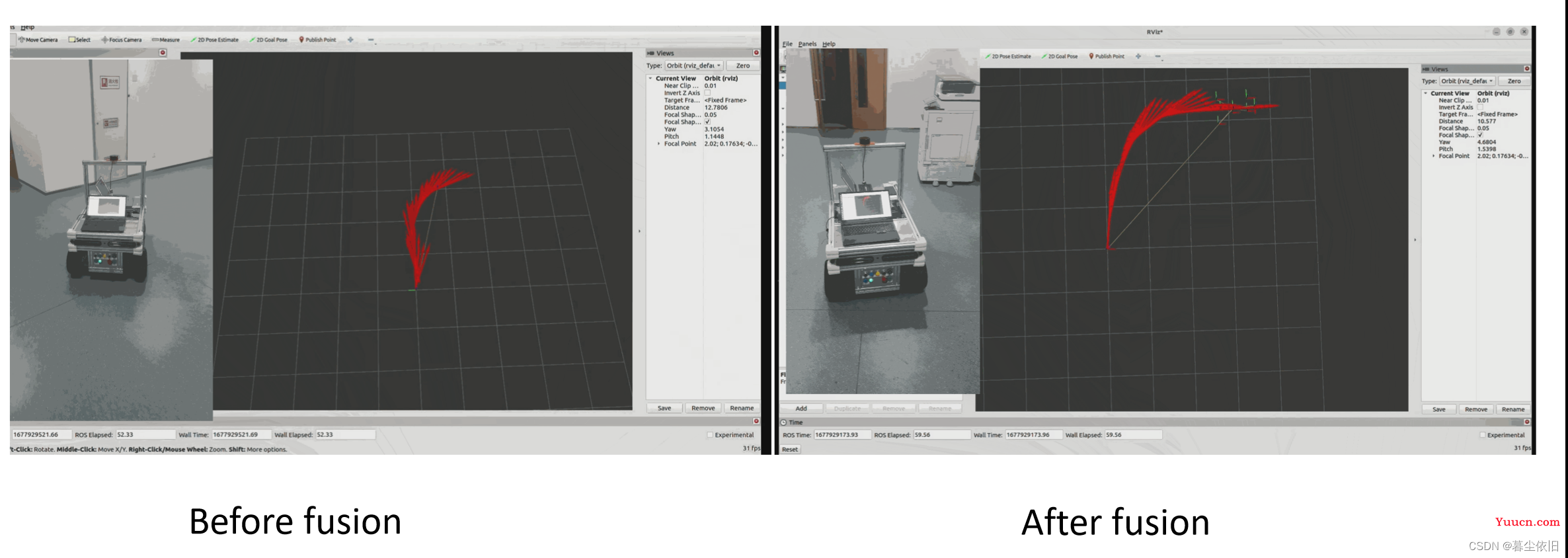Click the display icon atop right Displays tree
This screenshot has height=558, width=1568.
pos(783,69)
